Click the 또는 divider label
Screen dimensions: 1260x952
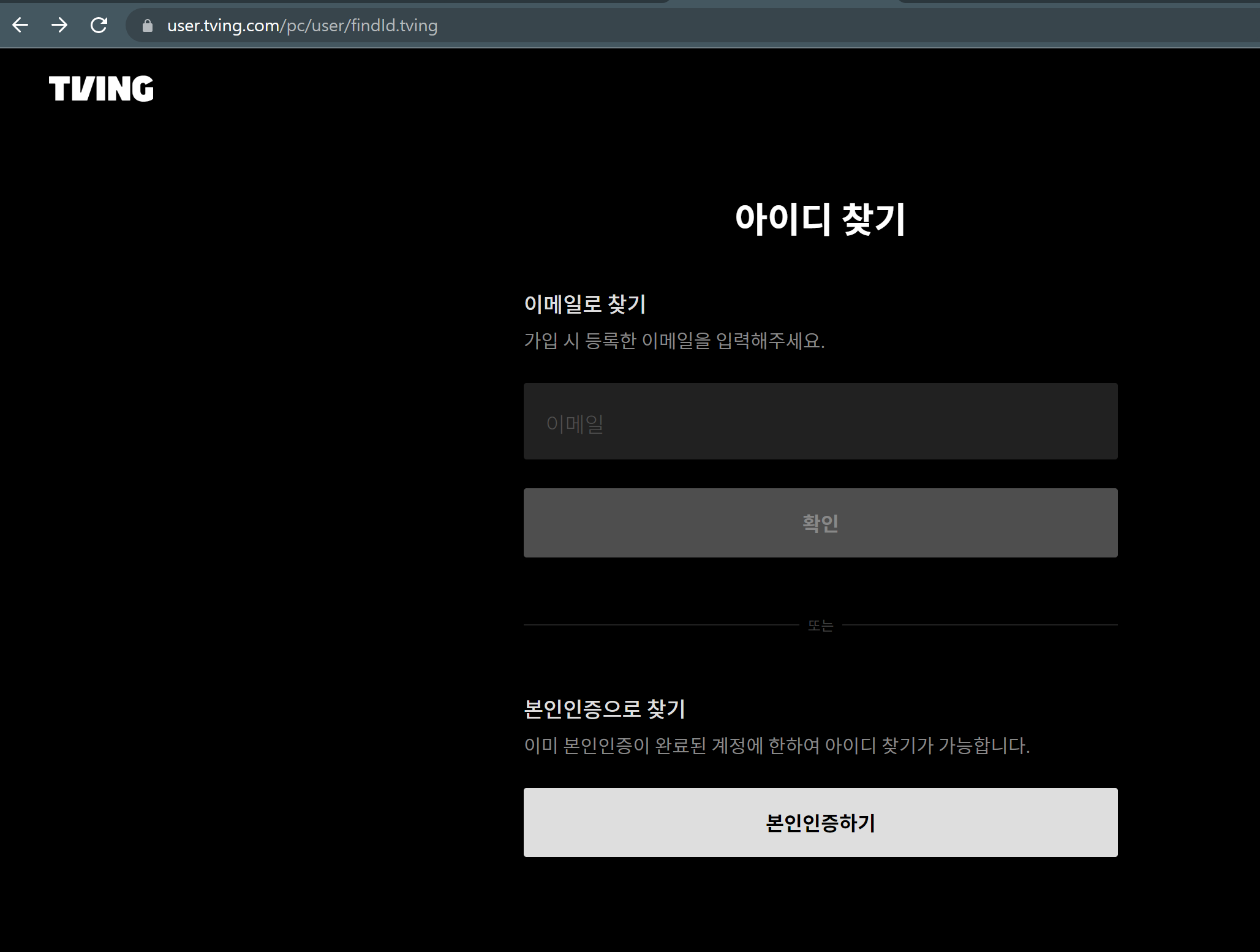pyautogui.click(x=820, y=625)
